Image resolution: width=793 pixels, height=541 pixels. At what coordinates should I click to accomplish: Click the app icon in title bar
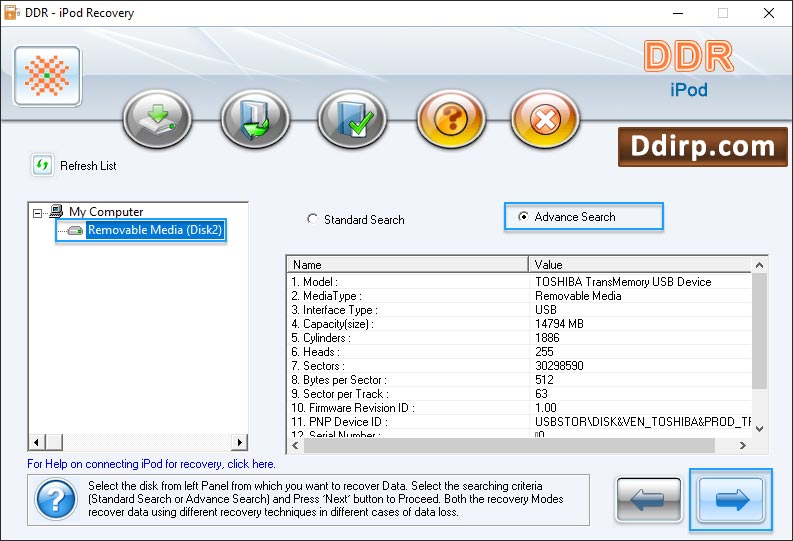tap(11, 12)
